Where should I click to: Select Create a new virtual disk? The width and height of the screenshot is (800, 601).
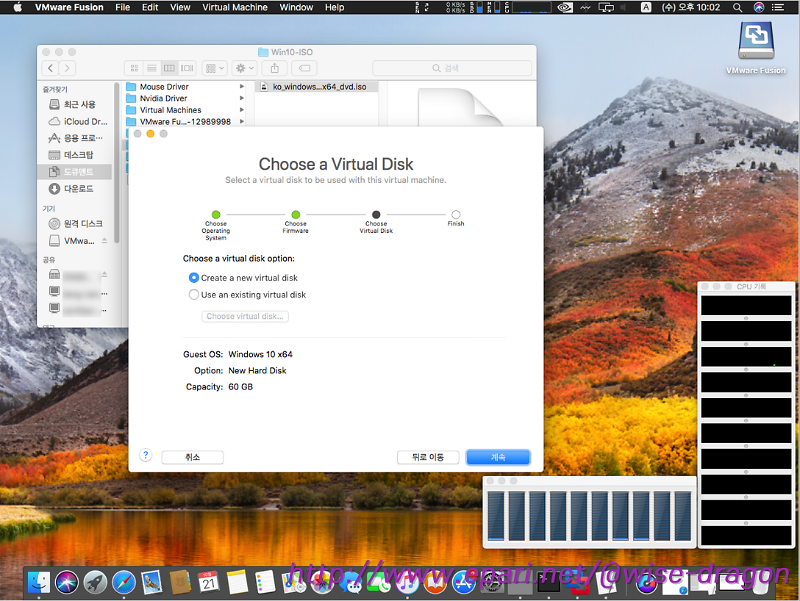point(194,278)
